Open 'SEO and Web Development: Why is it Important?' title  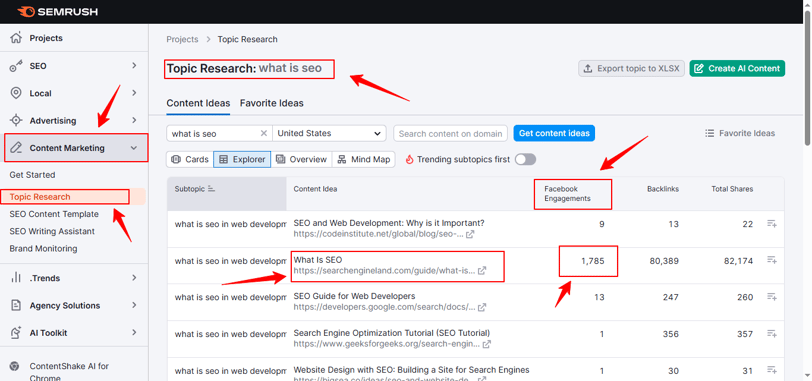[389, 223]
